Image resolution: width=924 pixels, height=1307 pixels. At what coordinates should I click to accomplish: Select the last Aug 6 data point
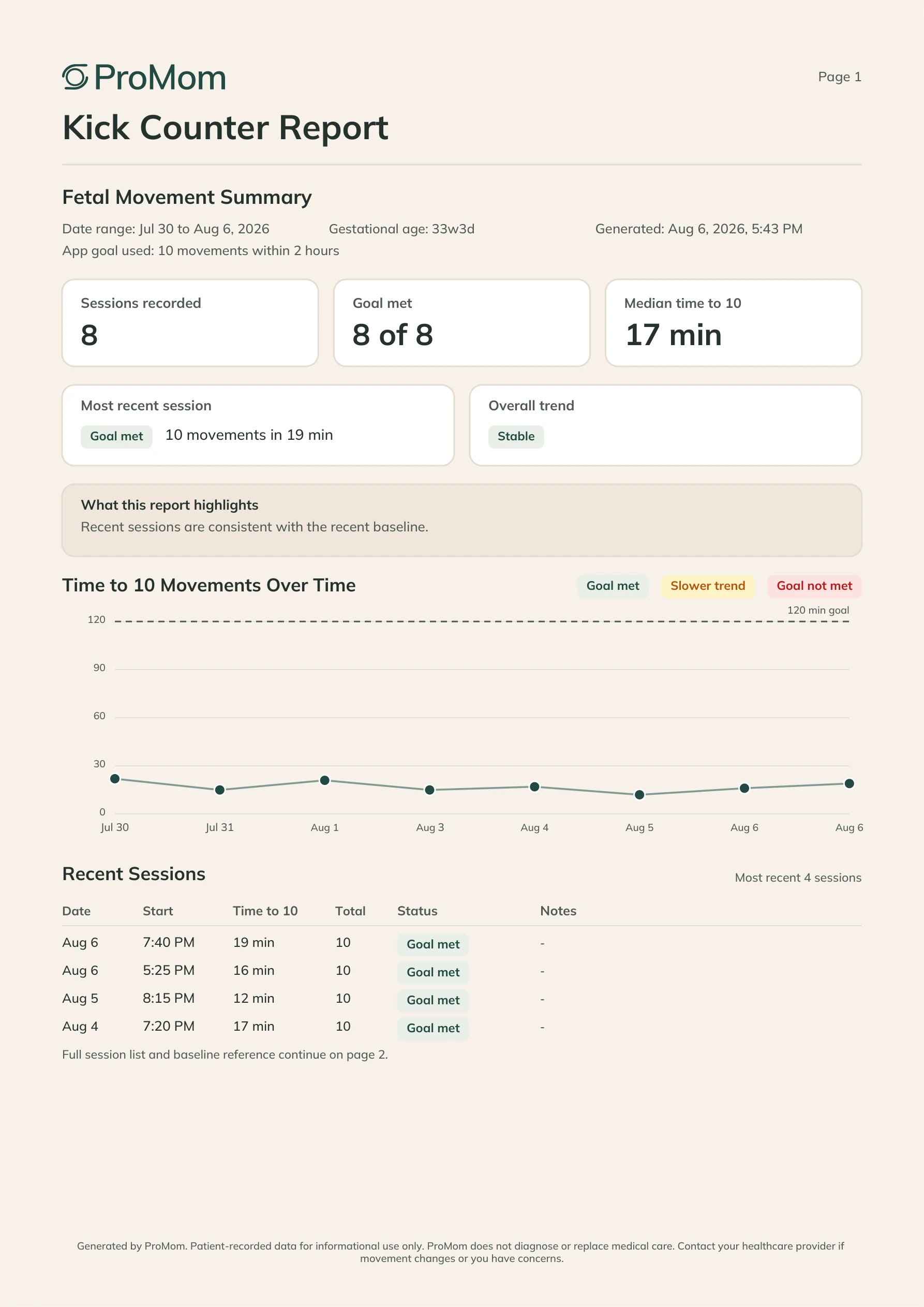849,783
